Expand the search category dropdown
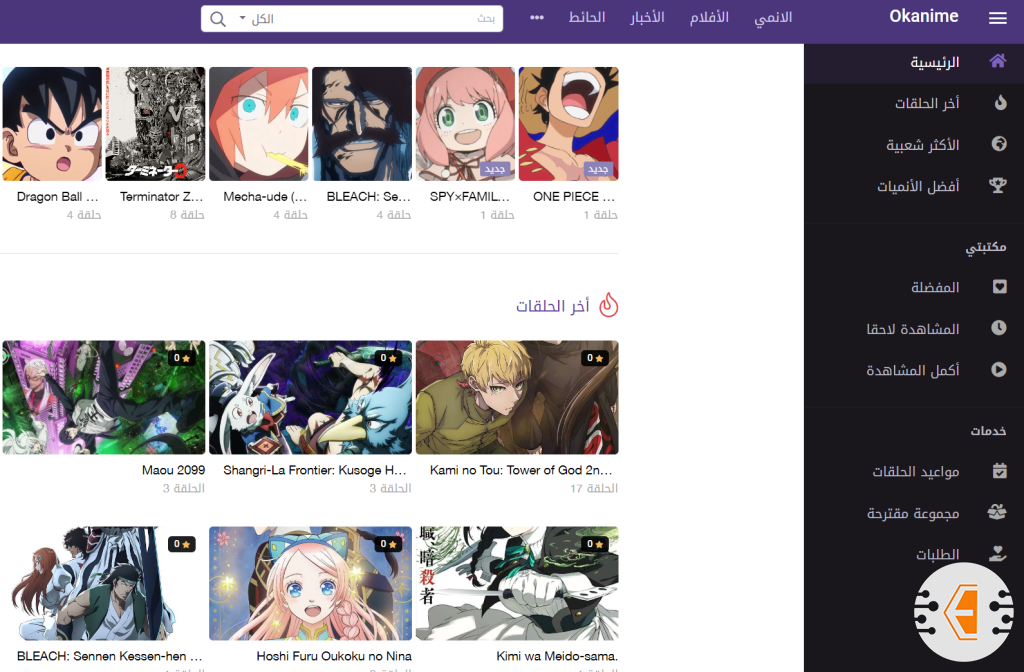The image size is (1024, 672). coord(256,19)
